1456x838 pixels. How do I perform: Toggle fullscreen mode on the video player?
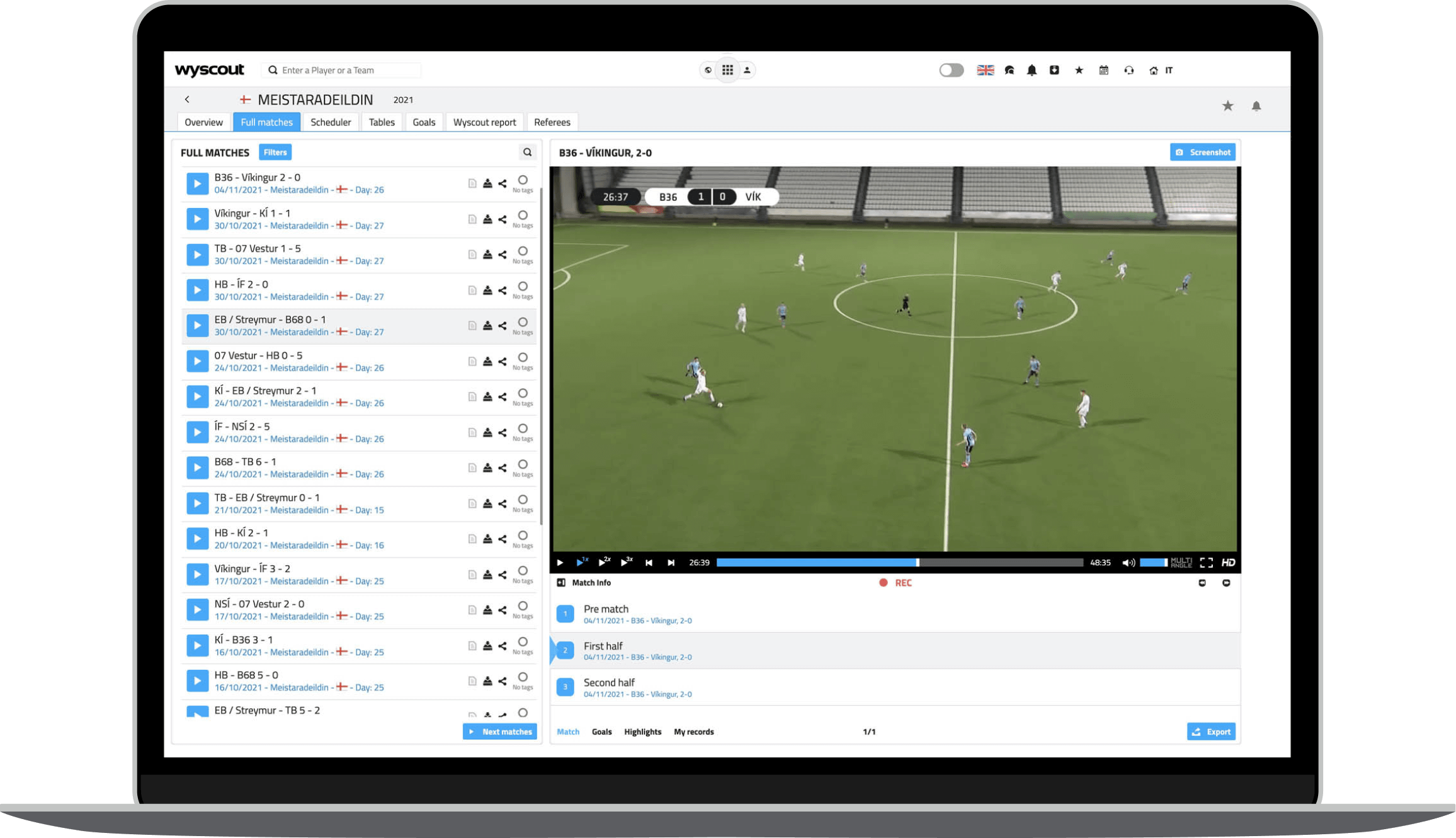coord(1207,562)
